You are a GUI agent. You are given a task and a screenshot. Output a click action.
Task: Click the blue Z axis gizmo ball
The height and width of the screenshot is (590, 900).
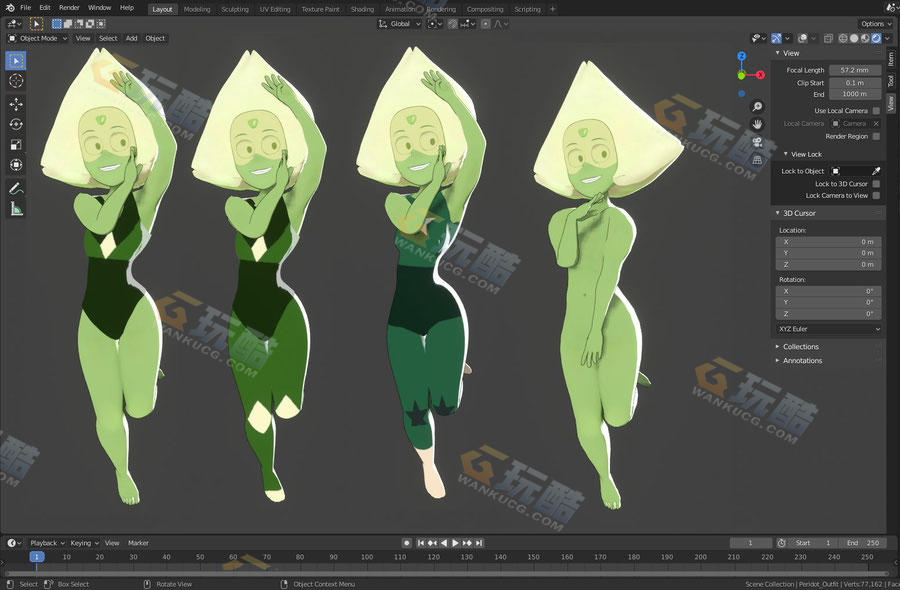[742, 56]
